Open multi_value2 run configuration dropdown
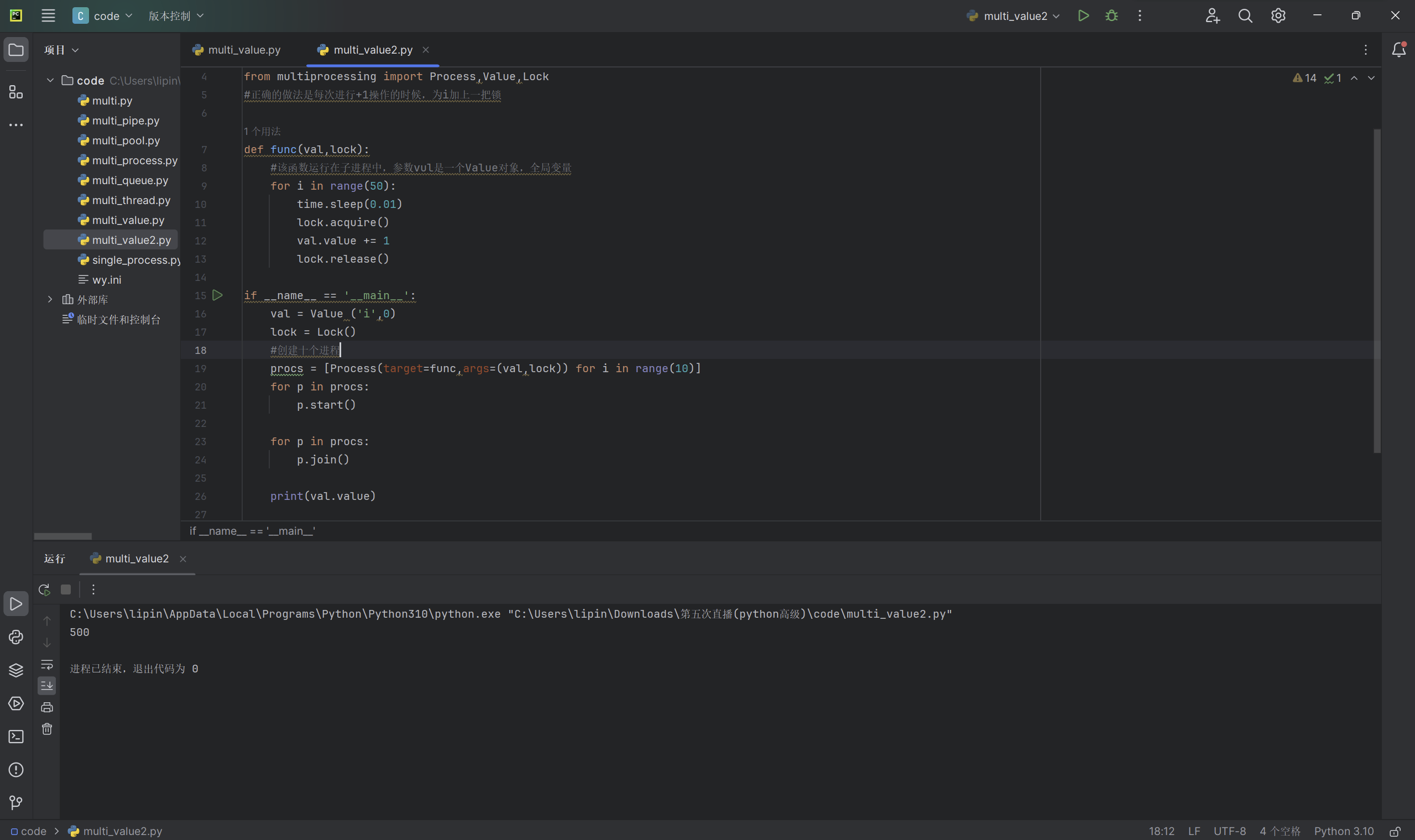The height and width of the screenshot is (840, 1415). point(1013,16)
